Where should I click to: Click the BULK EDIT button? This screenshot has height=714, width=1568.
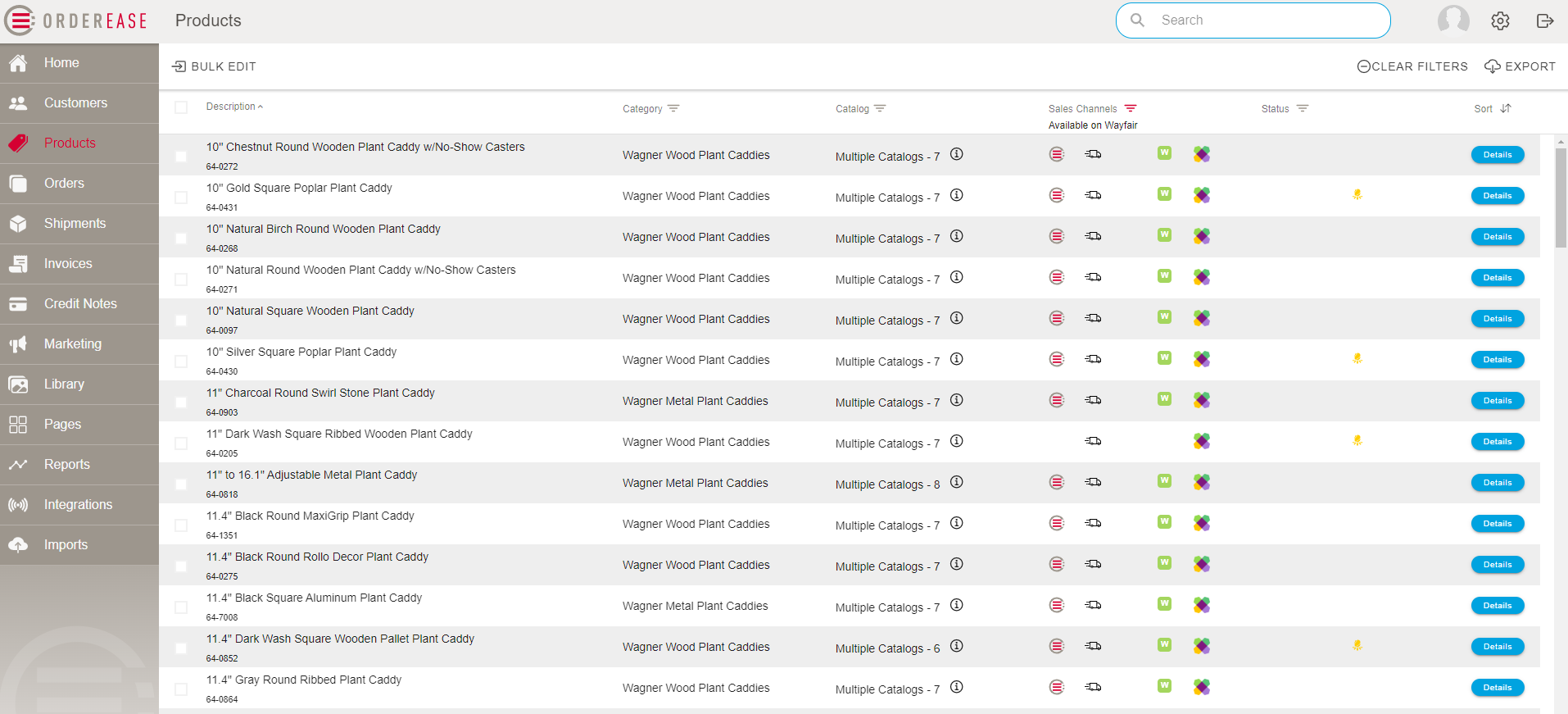(214, 66)
